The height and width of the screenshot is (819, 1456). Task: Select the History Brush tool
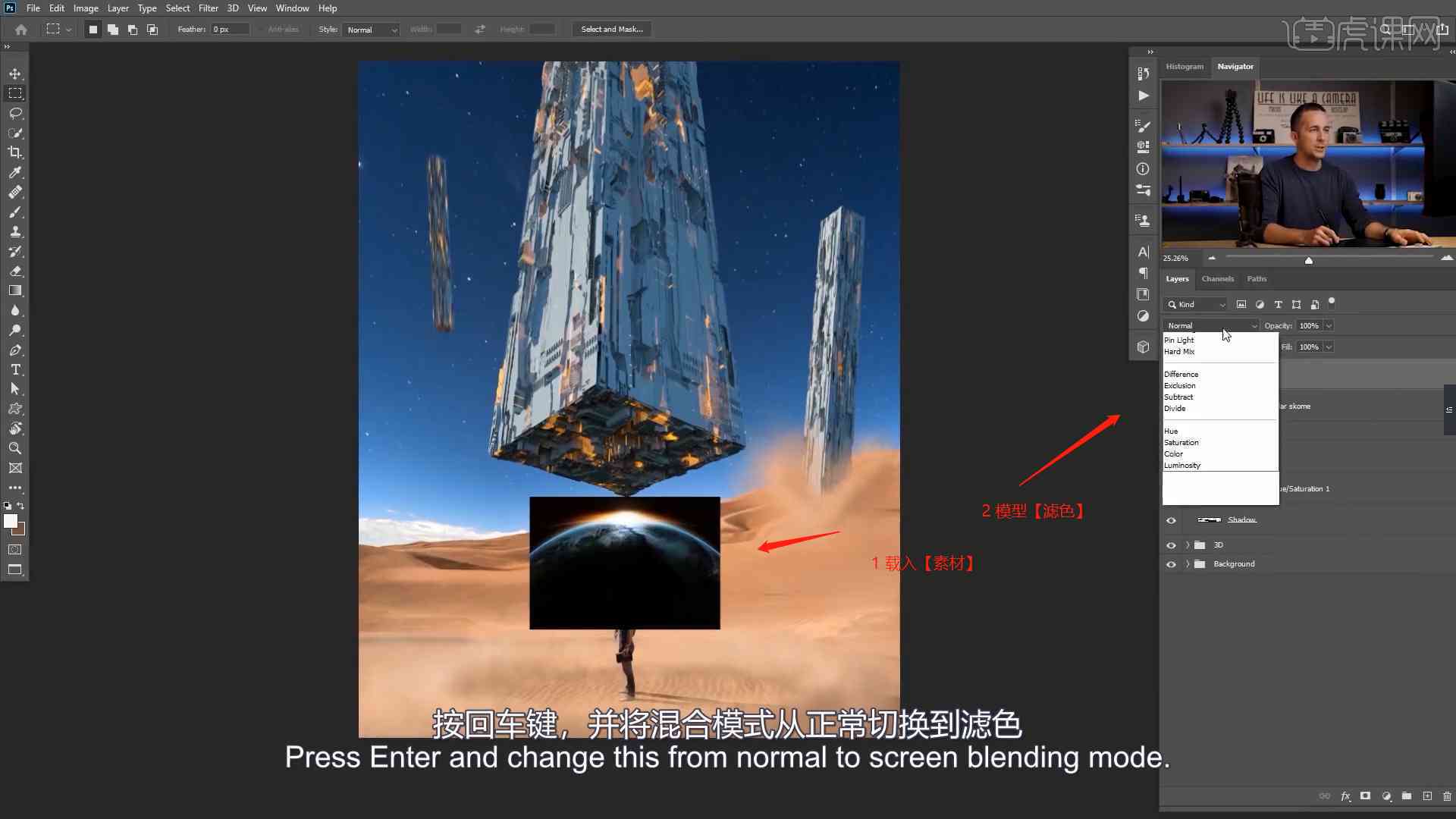click(x=15, y=251)
